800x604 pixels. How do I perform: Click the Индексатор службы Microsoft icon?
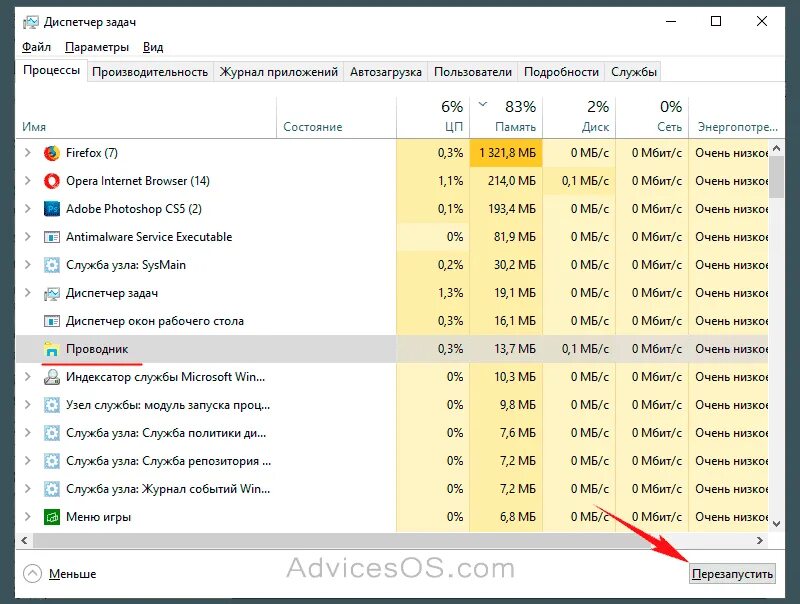(x=52, y=377)
